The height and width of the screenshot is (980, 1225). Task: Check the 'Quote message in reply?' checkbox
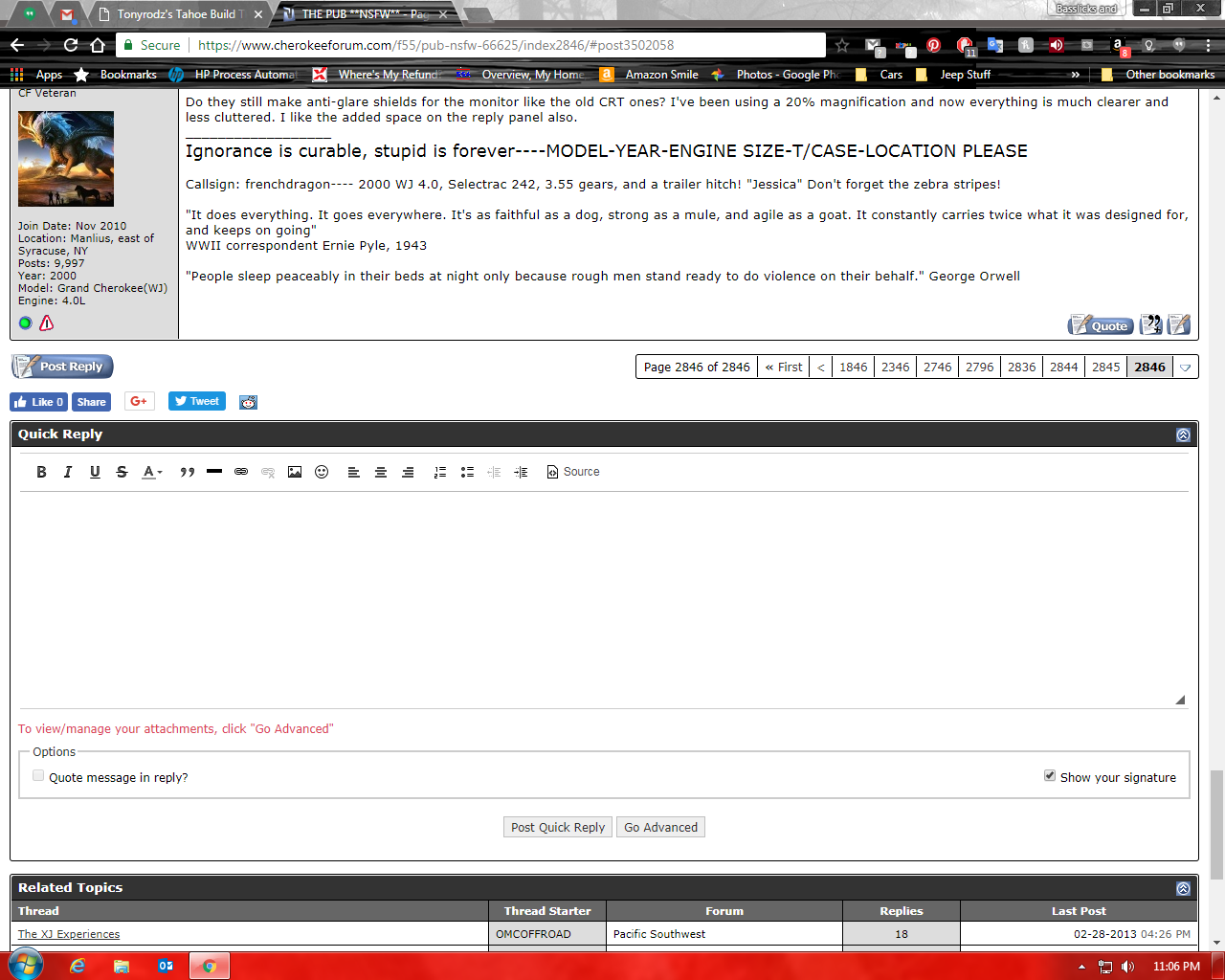[x=38, y=776]
